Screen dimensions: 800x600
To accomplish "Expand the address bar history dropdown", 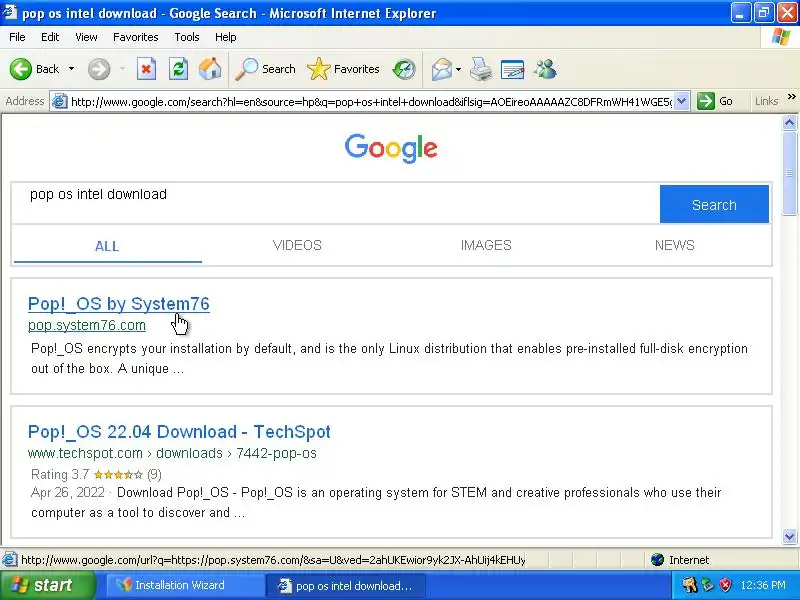I will (x=682, y=102).
